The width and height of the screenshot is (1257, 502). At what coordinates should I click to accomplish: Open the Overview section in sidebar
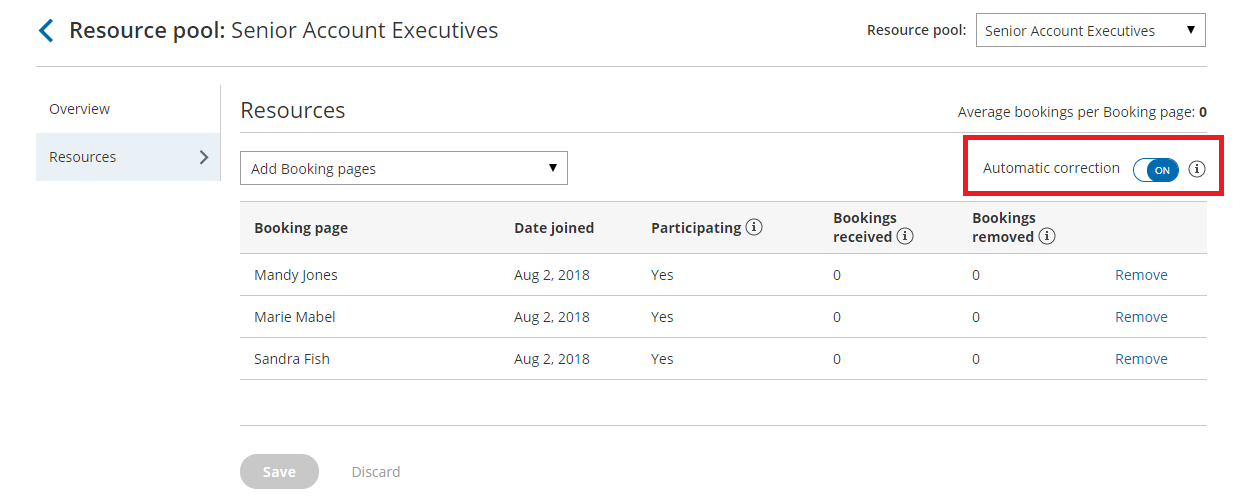click(x=80, y=109)
